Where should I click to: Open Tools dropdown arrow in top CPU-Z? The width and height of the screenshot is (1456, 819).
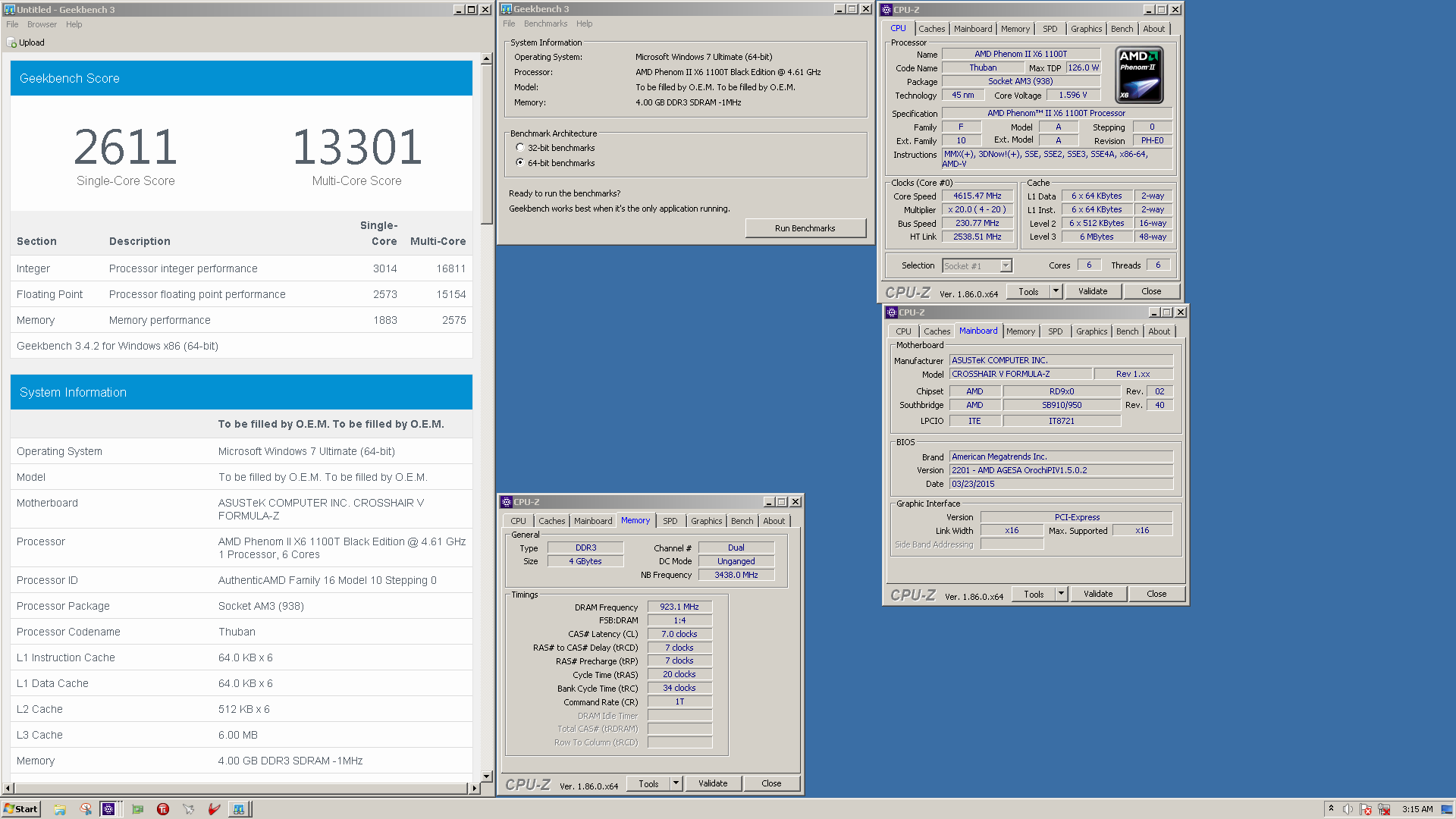(x=1055, y=291)
